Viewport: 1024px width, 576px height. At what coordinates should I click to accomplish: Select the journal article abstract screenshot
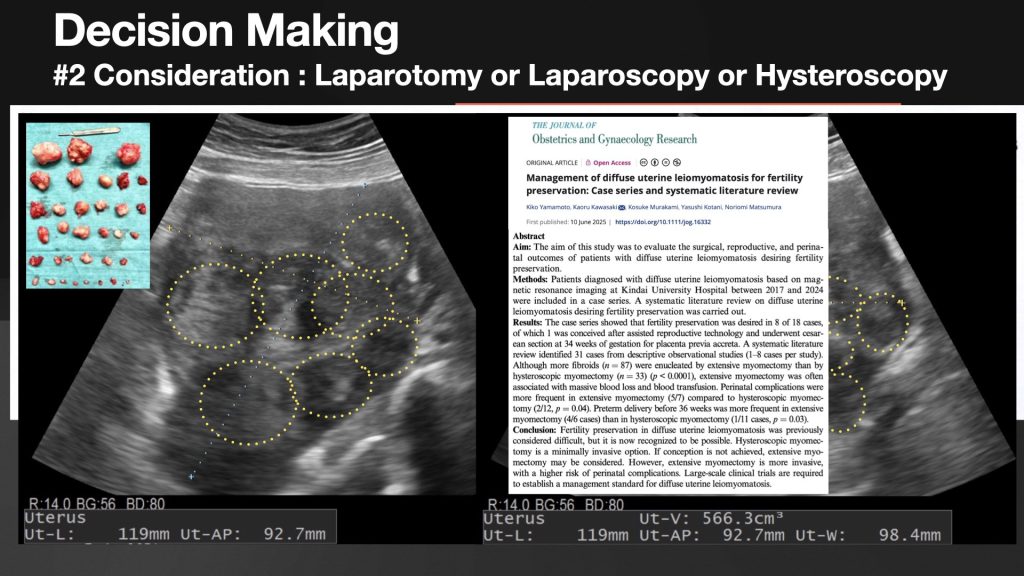[x=668, y=305]
